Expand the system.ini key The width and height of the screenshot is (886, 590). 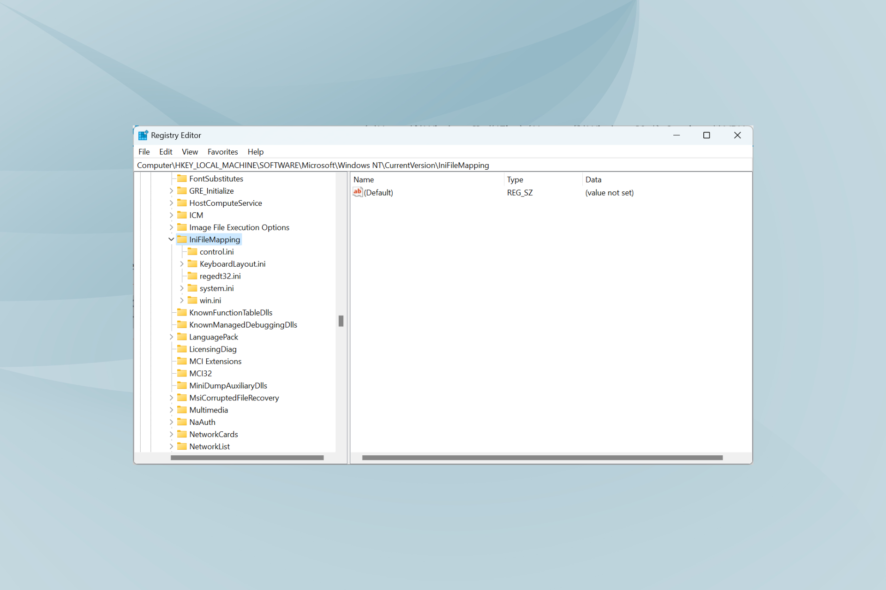181,288
